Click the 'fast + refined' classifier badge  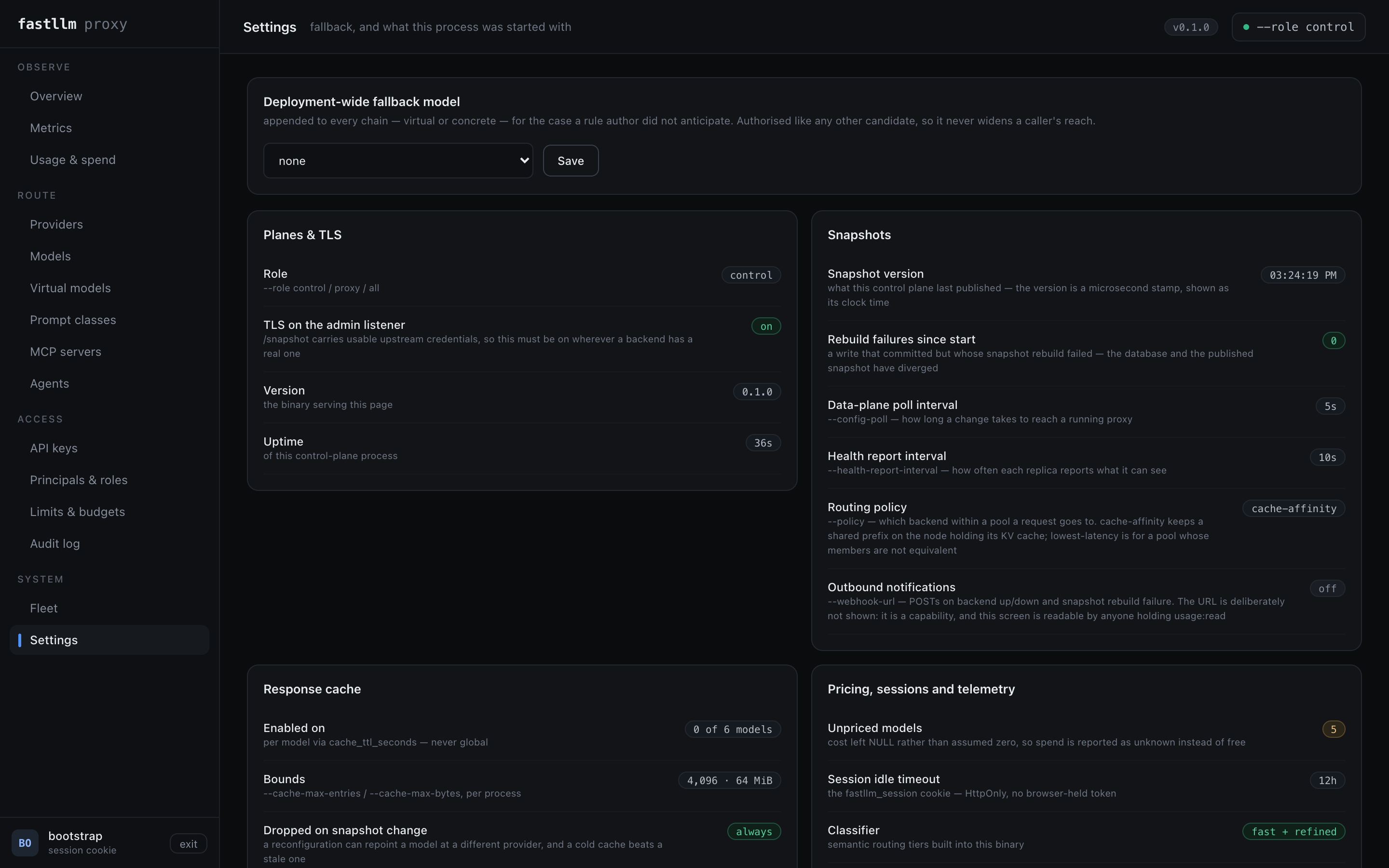pos(1293,831)
